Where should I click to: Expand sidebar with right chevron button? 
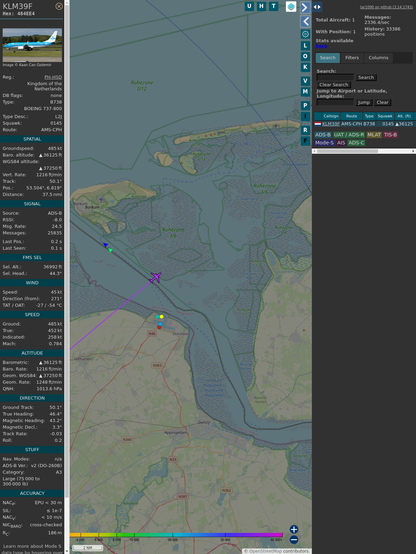305,7
